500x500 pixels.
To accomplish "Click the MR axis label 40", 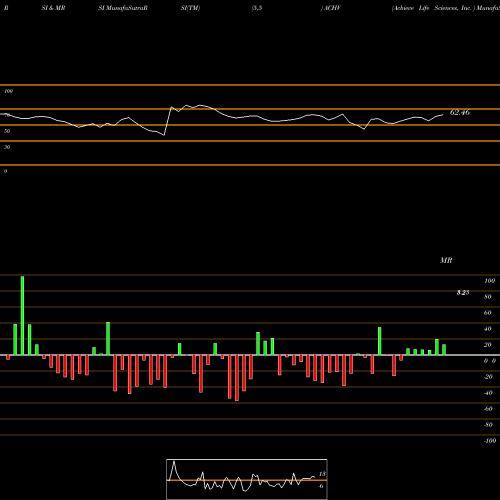I will tap(488, 329).
